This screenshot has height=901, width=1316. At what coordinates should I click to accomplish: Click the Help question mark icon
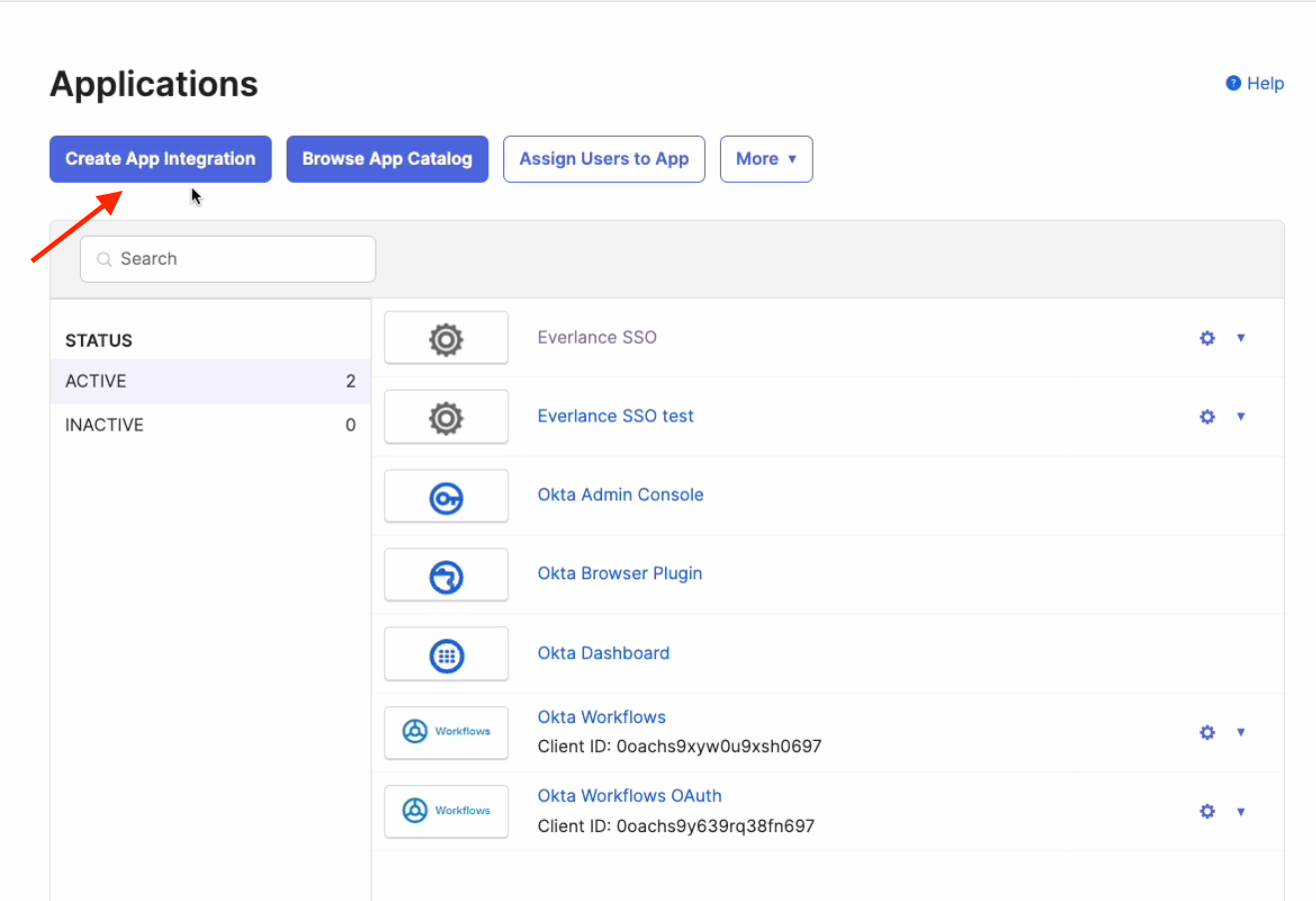[1233, 83]
